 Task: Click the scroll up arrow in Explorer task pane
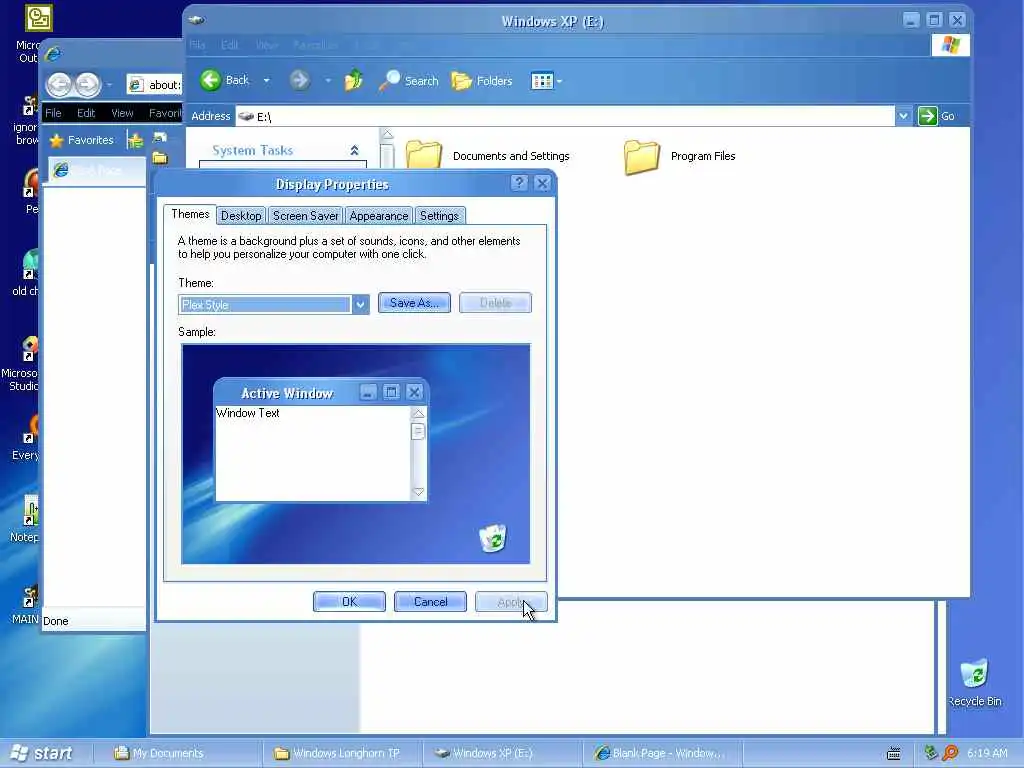pyautogui.click(x=387, y=135)
